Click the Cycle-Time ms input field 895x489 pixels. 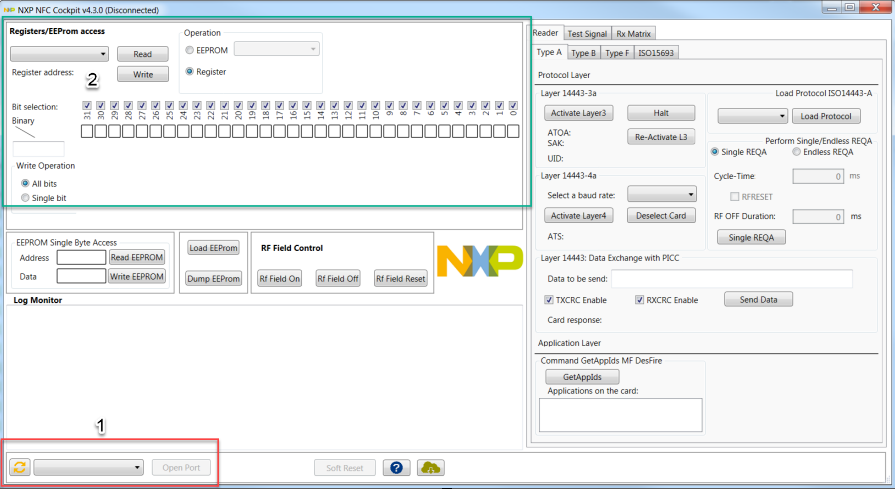point(818,176)
